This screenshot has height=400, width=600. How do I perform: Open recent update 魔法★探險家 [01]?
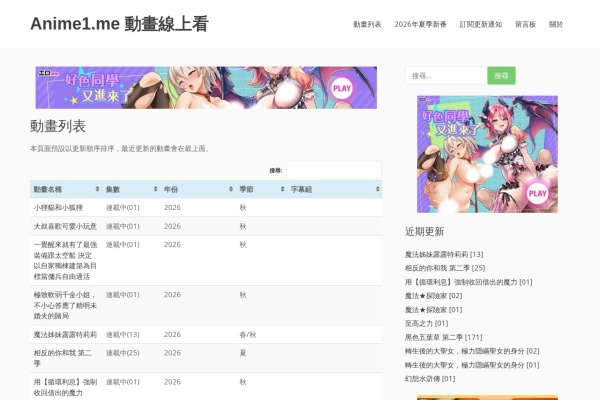(x=434, y=309)
